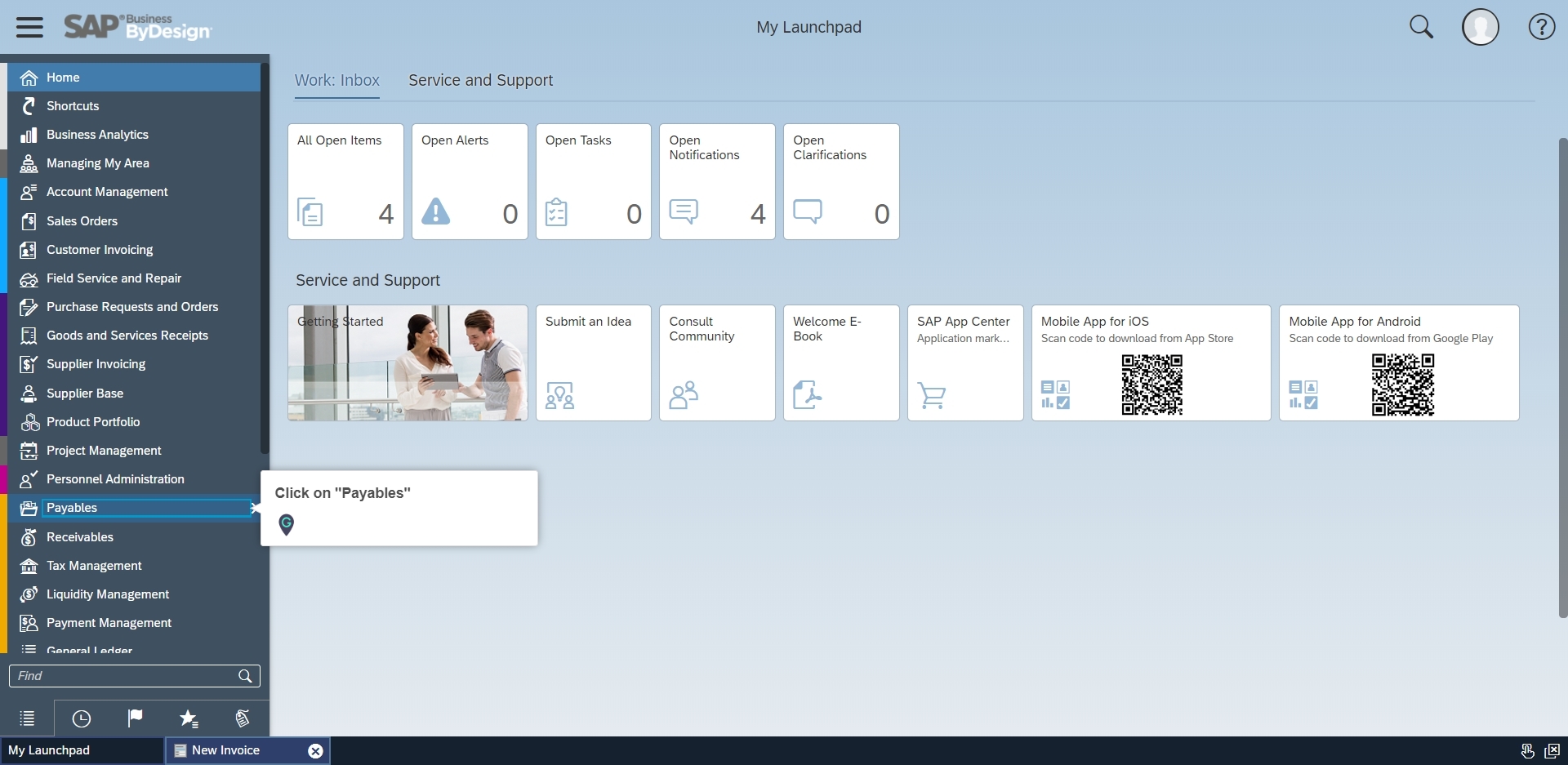Open the Welcome E-Book tile

click(841, 363)
